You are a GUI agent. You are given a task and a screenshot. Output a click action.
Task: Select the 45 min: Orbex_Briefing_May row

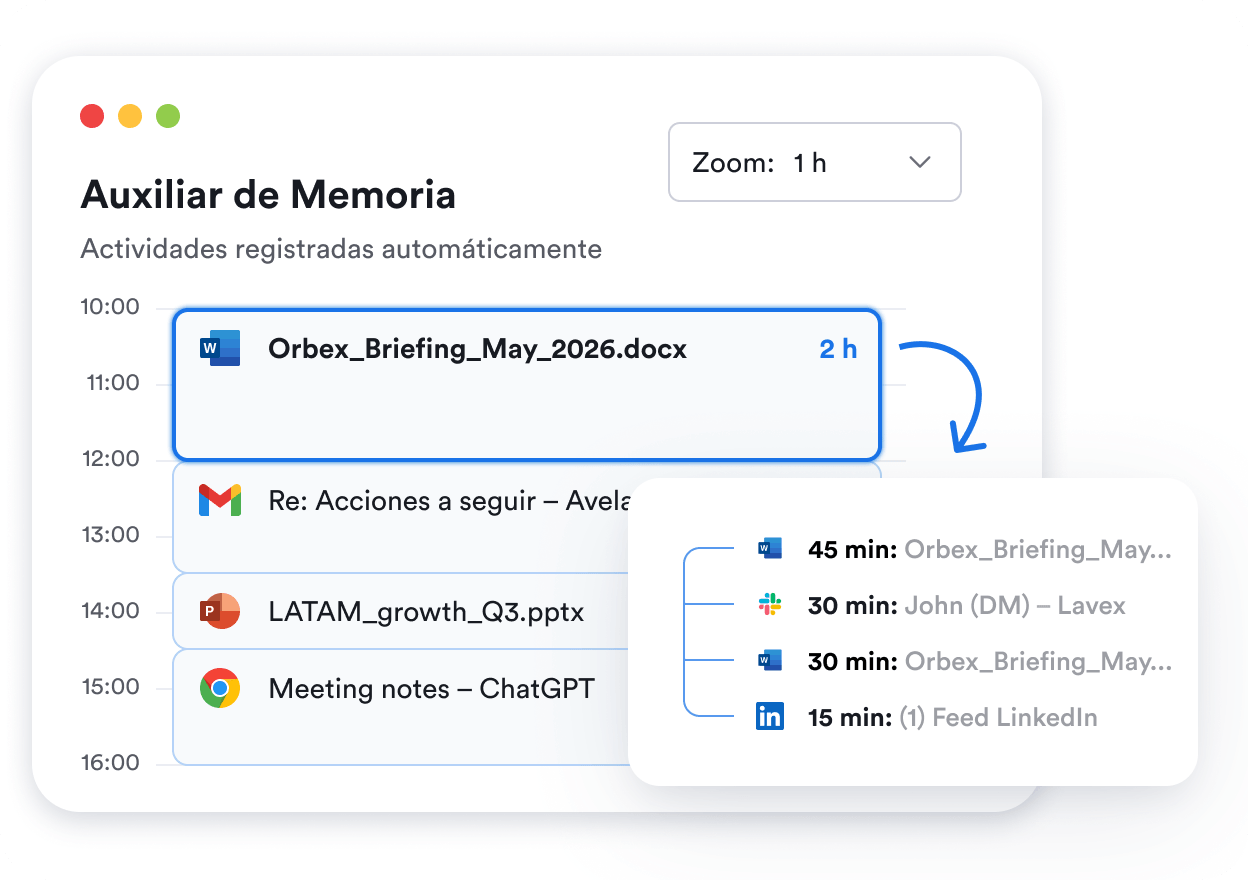[964, 549]
